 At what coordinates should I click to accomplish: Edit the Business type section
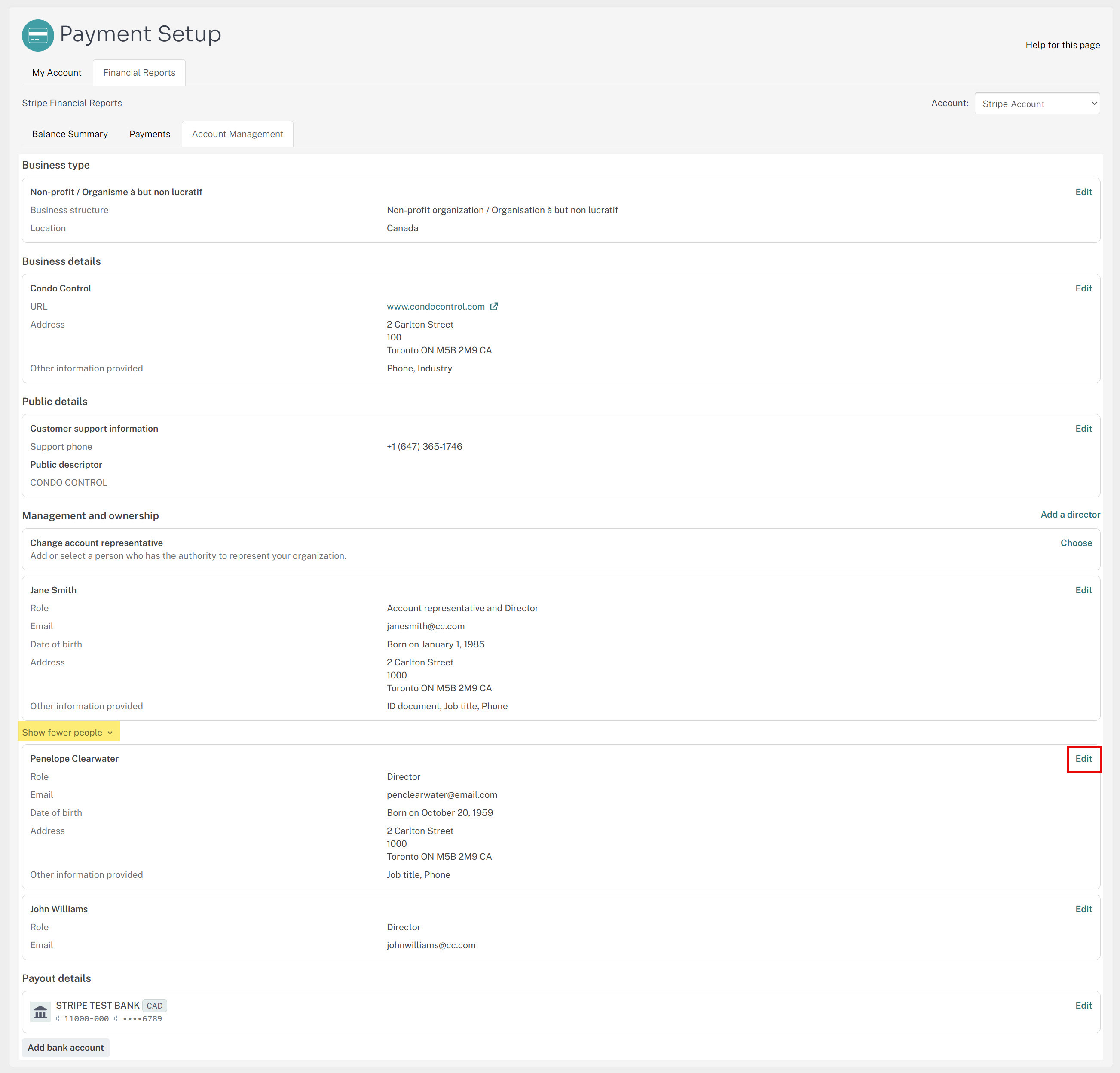click(1083, 192)
